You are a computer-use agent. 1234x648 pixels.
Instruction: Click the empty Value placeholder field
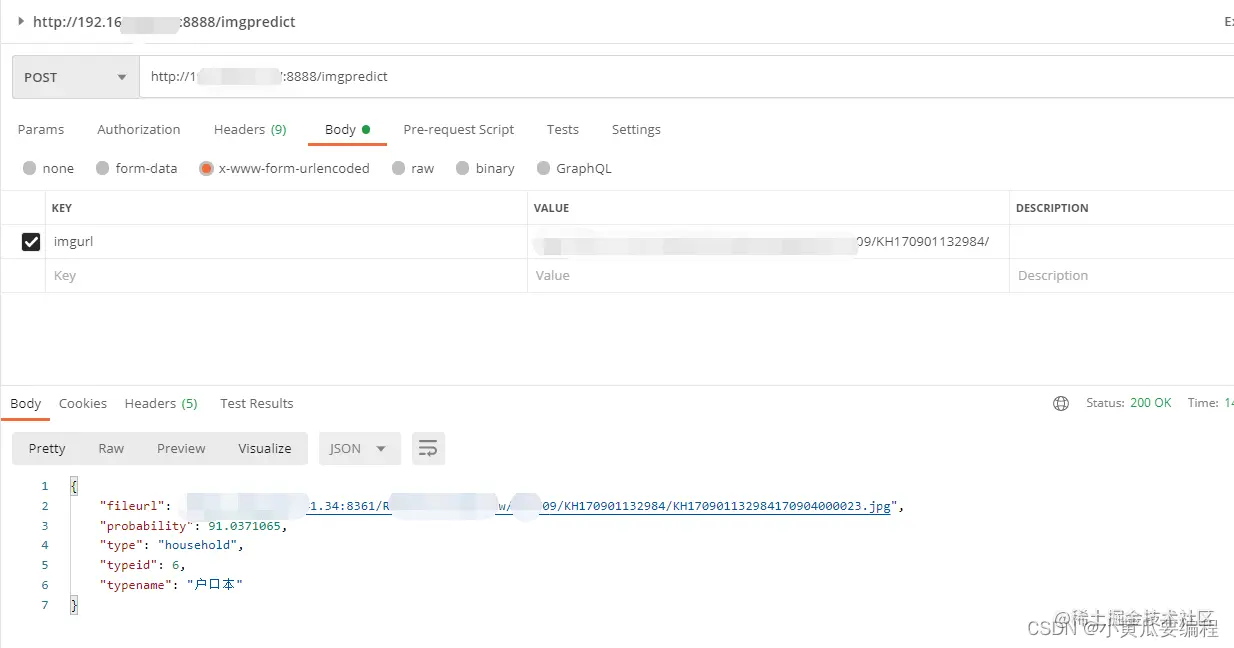pos(768,276)
